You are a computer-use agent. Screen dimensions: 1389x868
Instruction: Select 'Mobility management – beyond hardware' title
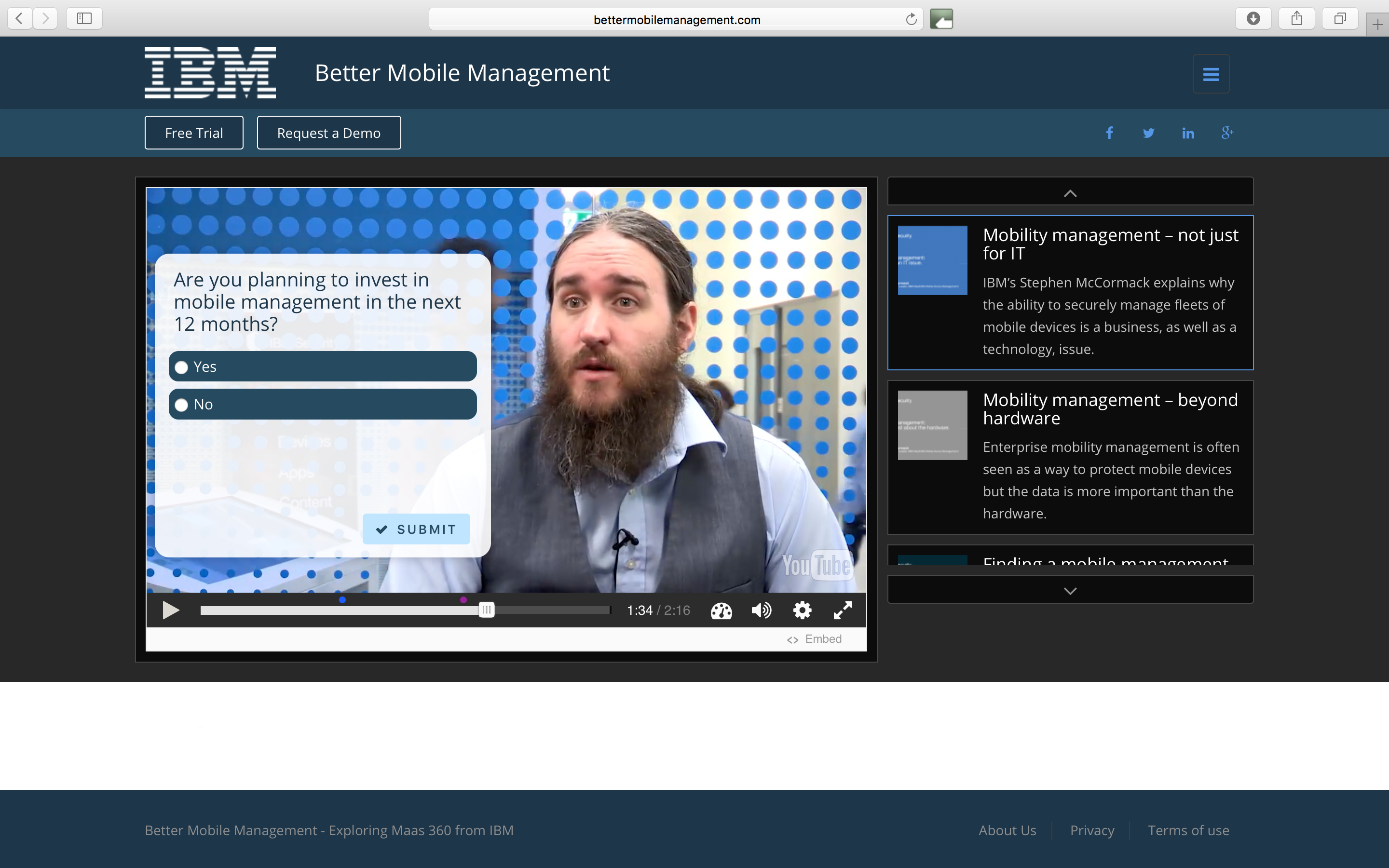(x=1110, y=409)
